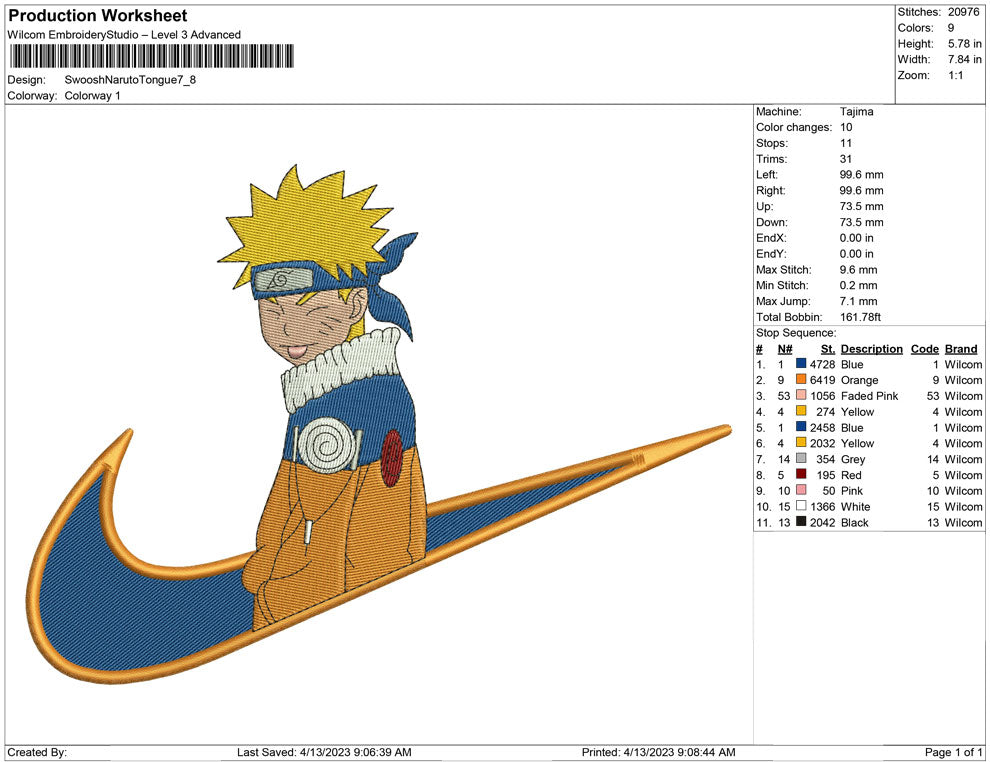The width and height of the screenshot is (990, 762).
Task: Click the Faded Pink description text
Action: [x=869, y=396]
